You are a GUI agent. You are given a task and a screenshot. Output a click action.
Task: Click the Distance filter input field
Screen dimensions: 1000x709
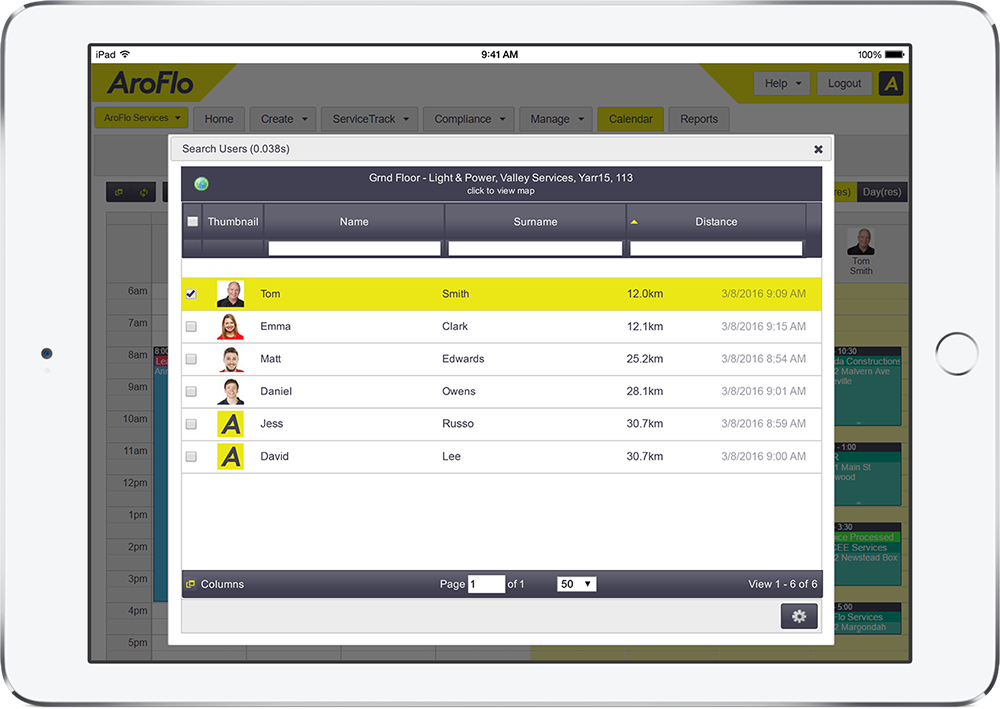(716, 249)
